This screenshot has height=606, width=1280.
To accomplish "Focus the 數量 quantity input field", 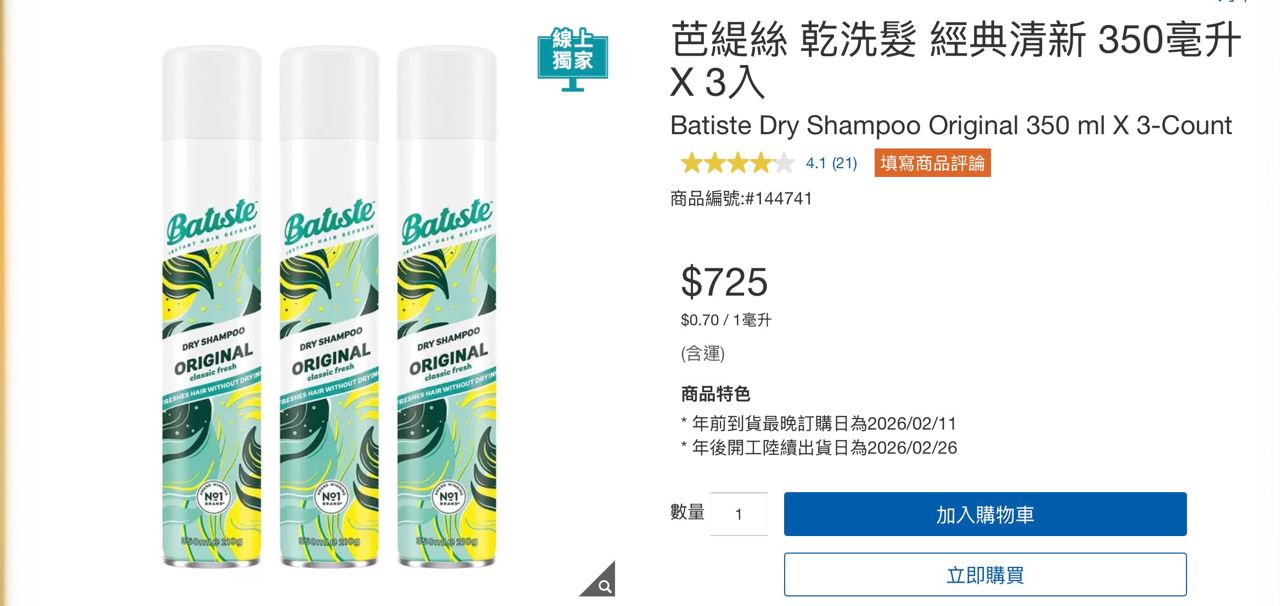I will point(739,514).
